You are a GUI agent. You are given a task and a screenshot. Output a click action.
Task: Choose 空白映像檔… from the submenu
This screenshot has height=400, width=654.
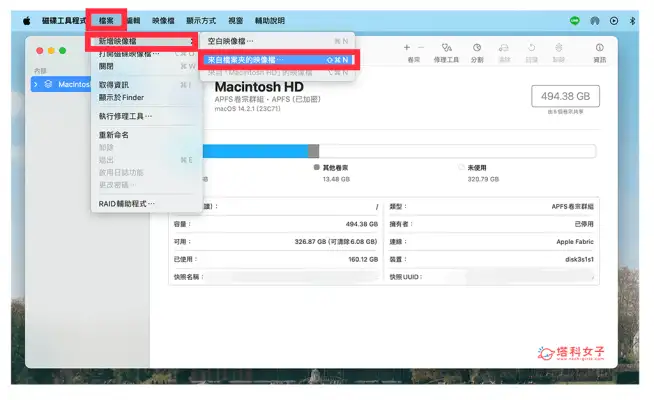277,41
